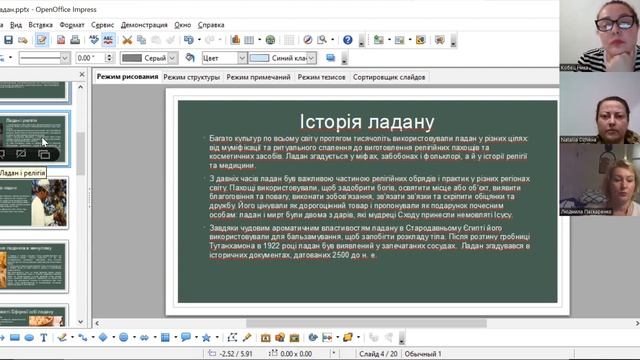Switch to Режим примечаний tab

258,77
